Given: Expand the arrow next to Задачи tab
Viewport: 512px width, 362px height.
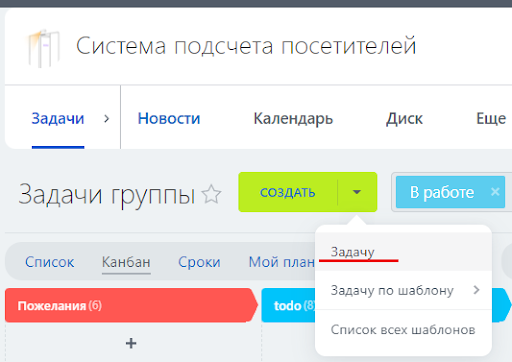Looking at the screenshot, I should coord(106,119).
